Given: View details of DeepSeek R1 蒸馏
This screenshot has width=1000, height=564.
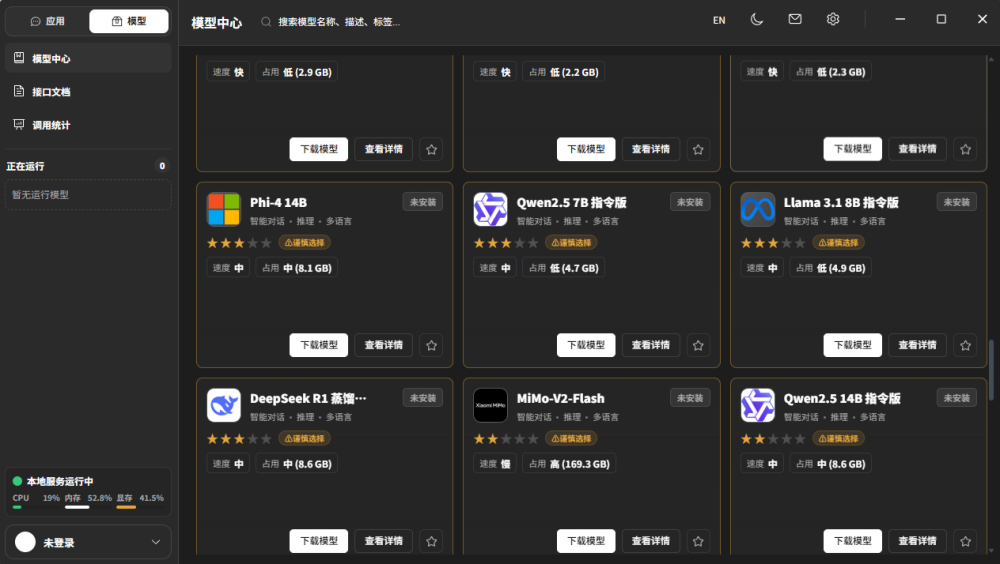Looking at the screenshot, I should 383,541.
